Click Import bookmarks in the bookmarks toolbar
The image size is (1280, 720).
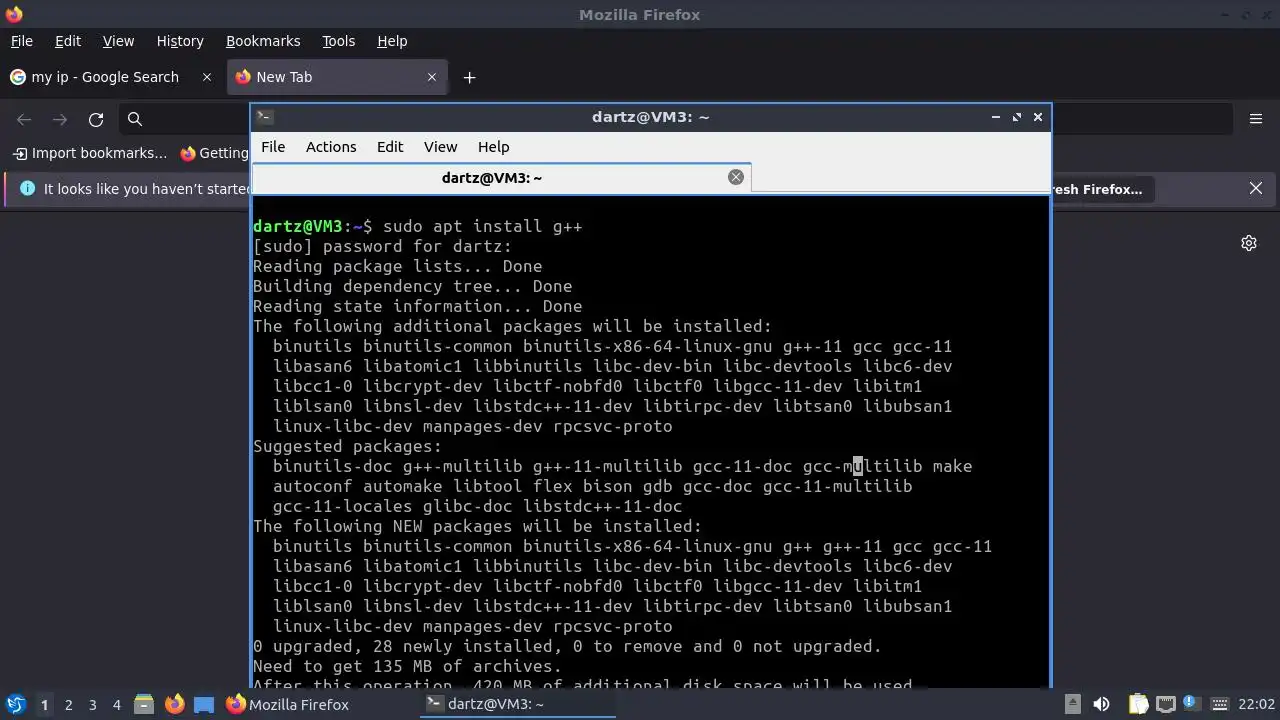point(90,153)
